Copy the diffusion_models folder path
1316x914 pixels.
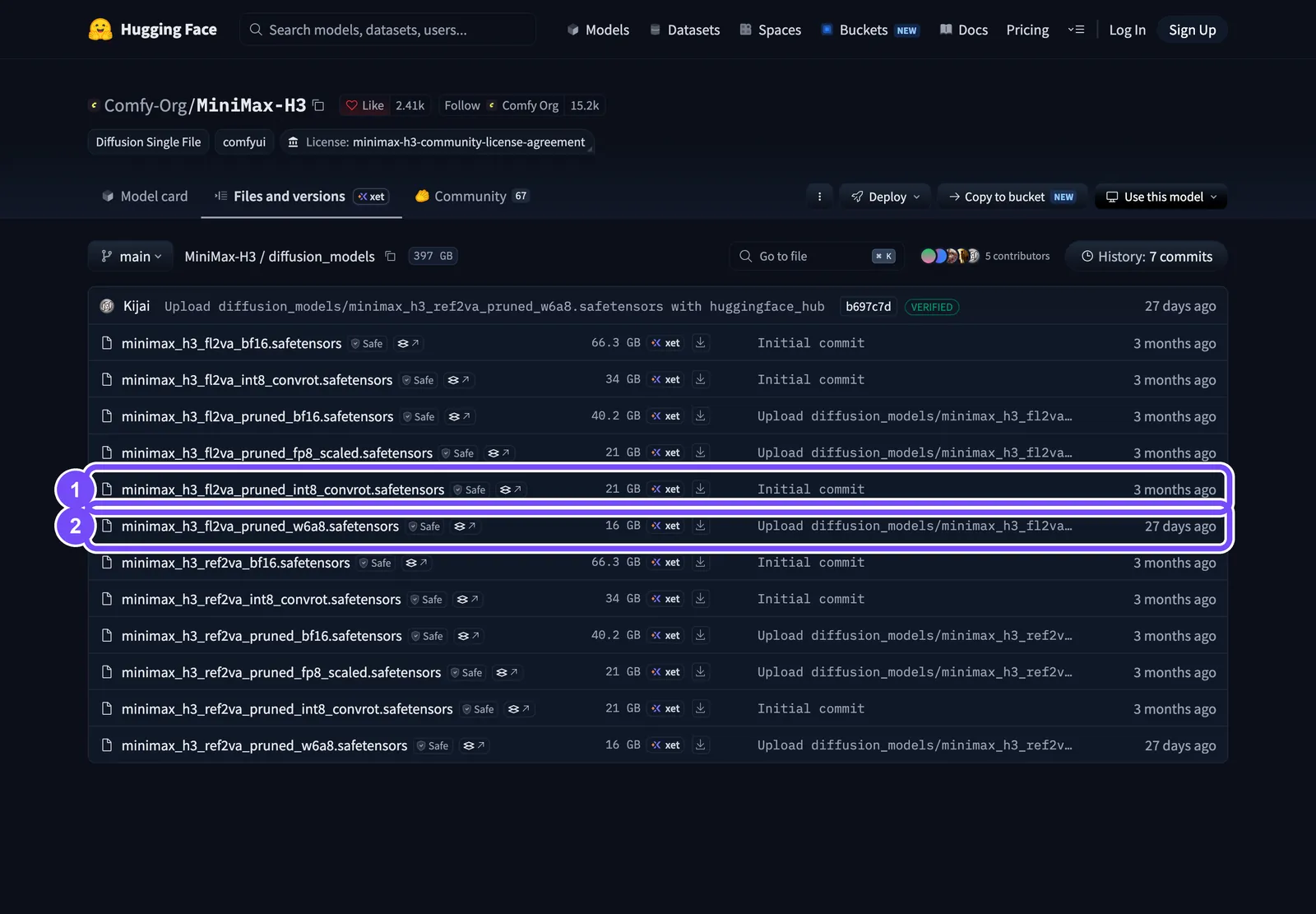(391, 257)
